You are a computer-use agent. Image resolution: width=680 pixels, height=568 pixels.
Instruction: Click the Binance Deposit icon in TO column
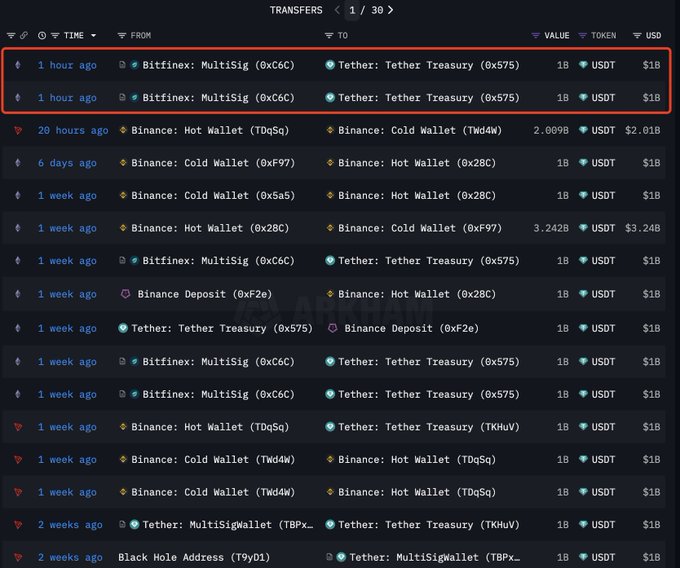333,328
